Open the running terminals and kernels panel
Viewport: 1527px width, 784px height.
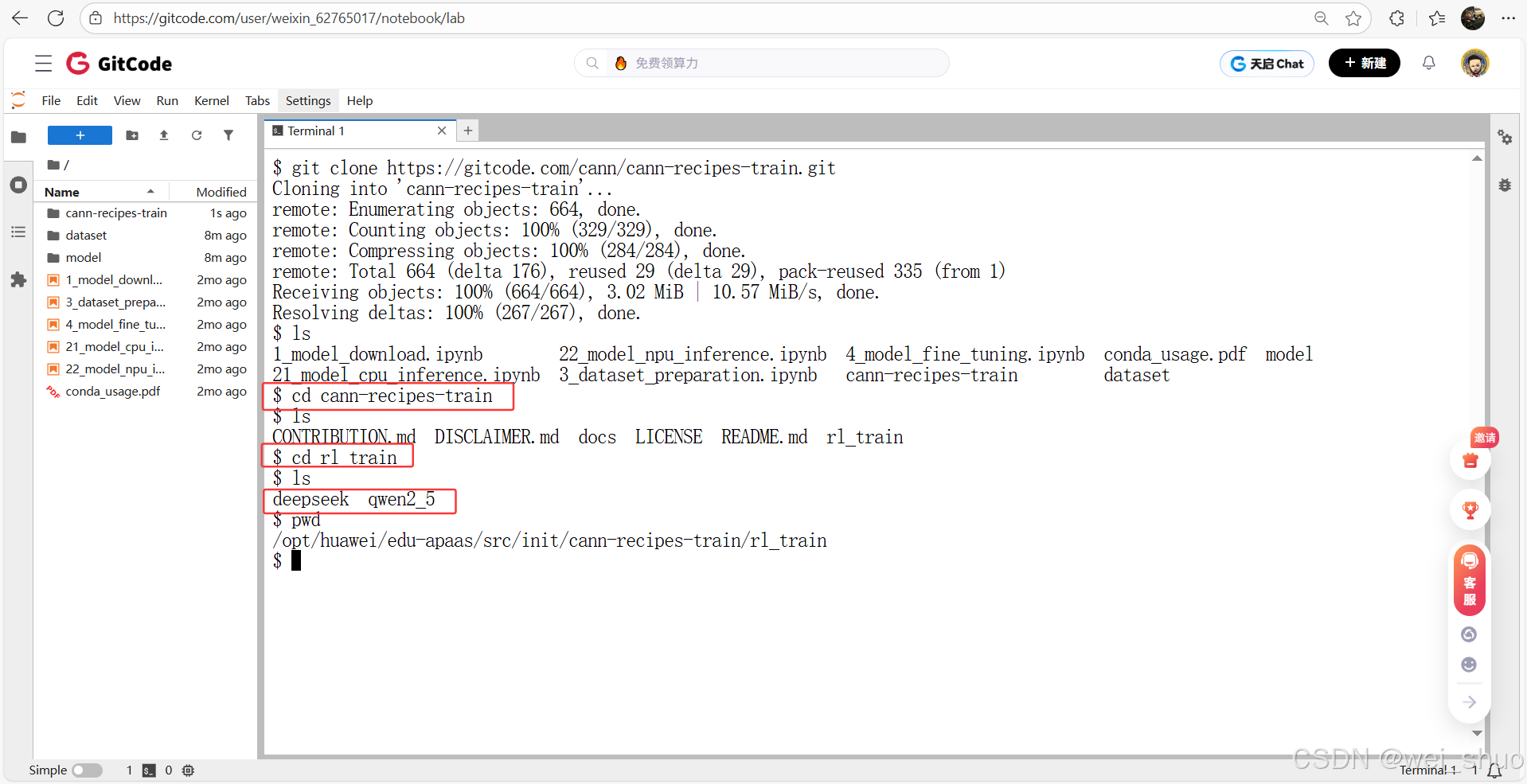[x=18, y=185]
